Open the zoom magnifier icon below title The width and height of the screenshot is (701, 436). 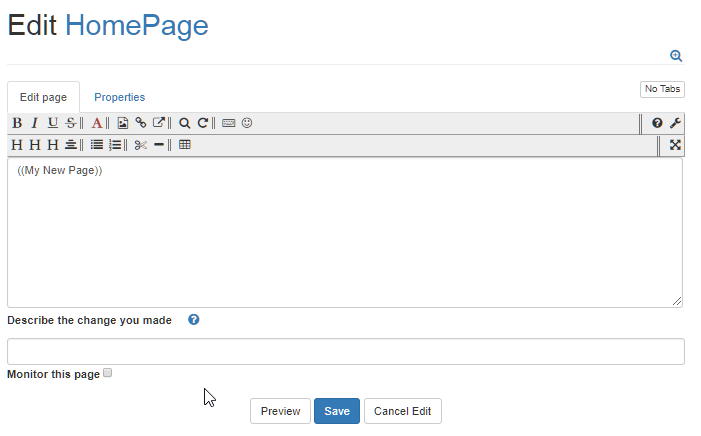(x=676, y=56)
